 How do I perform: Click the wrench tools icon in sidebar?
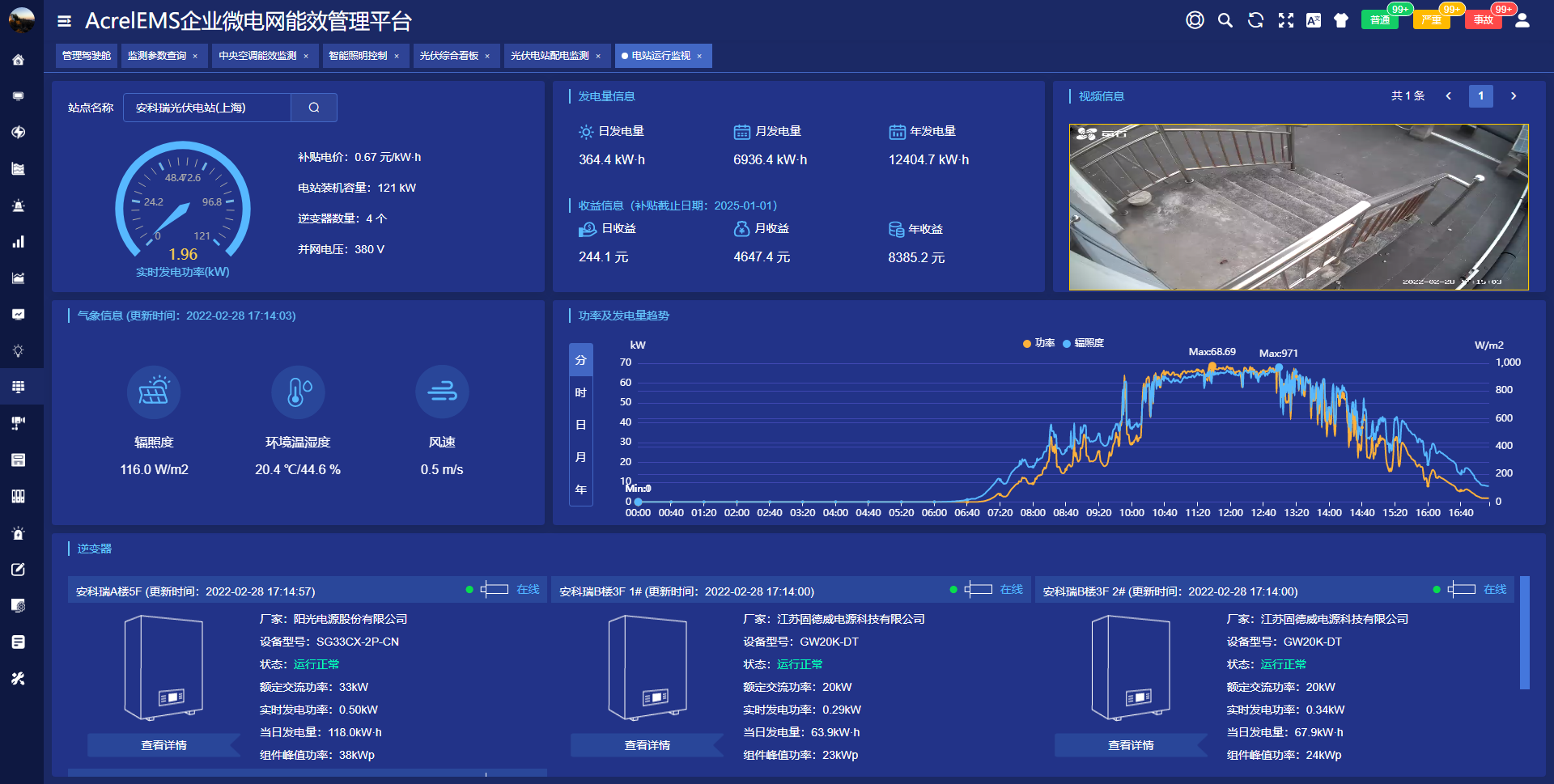[x=18, y=679]
